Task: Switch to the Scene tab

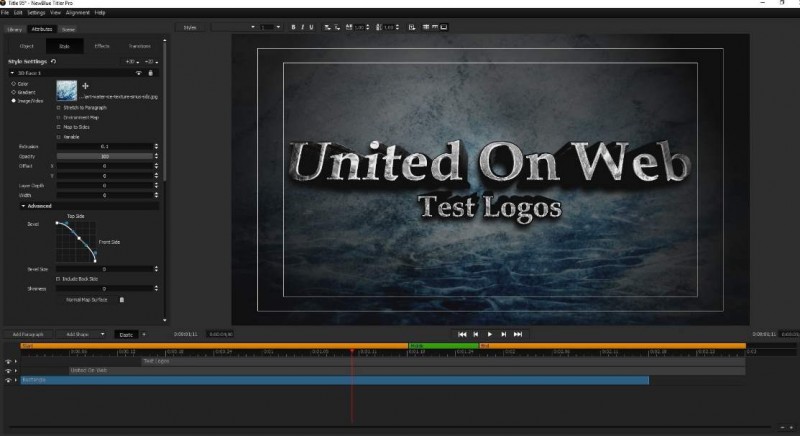Action: (x=68, y=30)
